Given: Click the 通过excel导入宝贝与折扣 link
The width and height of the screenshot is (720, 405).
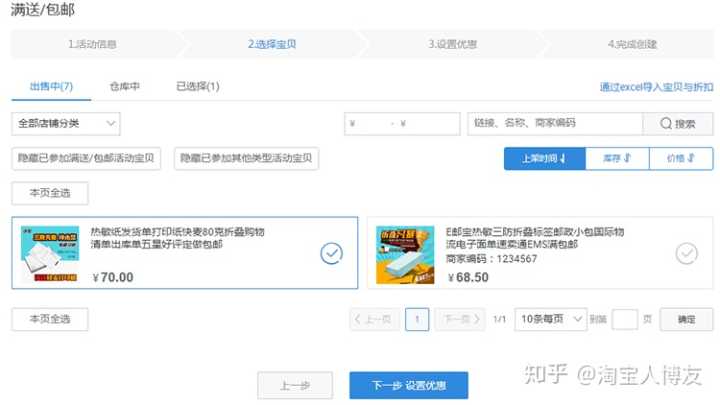Looking at the screenshot, I should [656, 87].
